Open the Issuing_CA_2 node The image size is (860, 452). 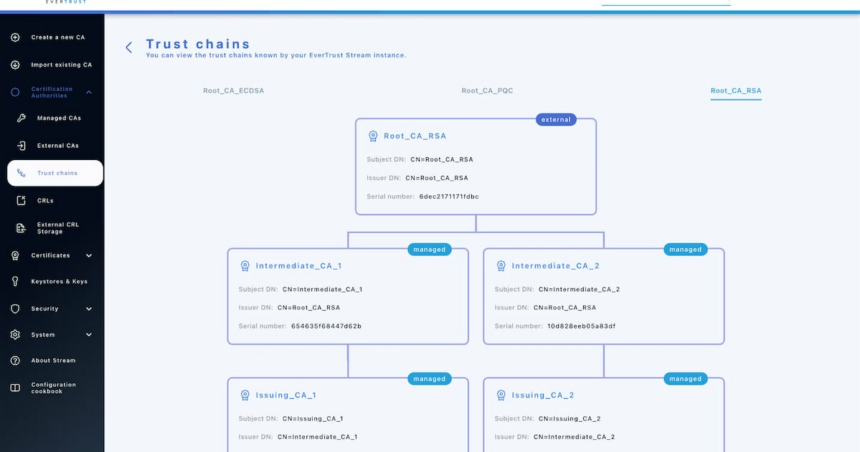tap(543, 395)
